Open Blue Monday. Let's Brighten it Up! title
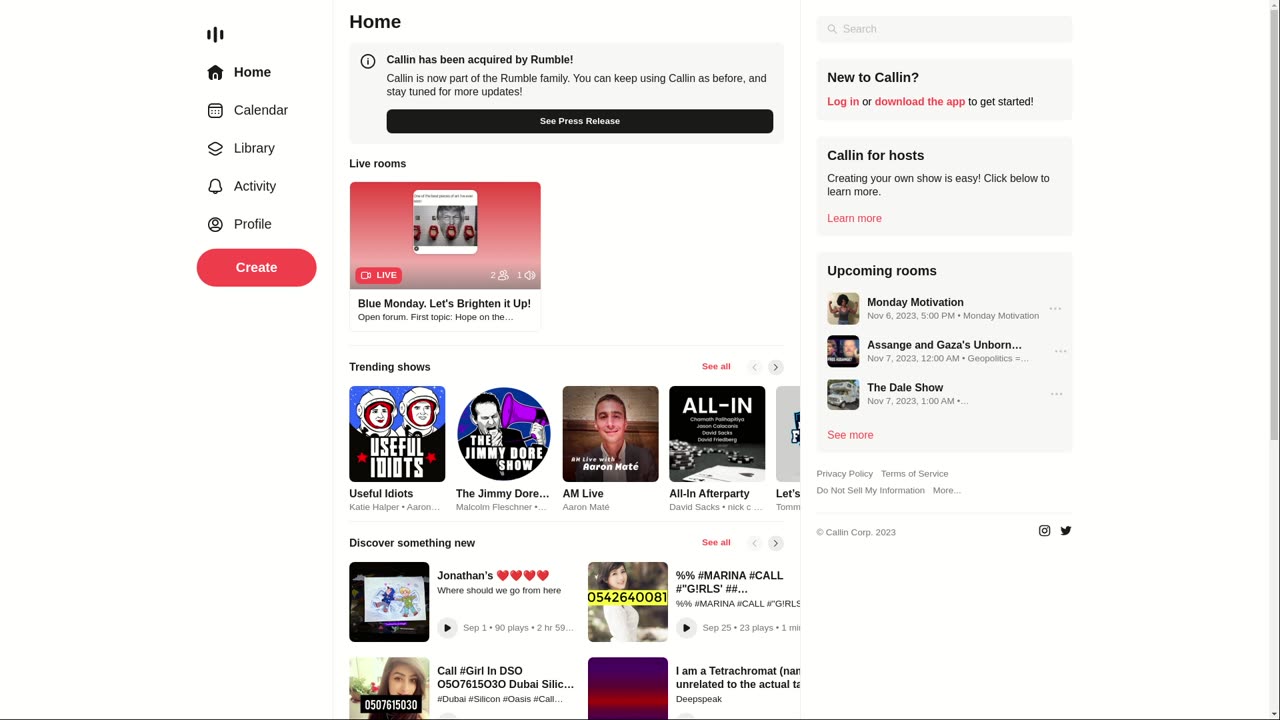This screenshot has height=720, width=1280. pos(444,304)
